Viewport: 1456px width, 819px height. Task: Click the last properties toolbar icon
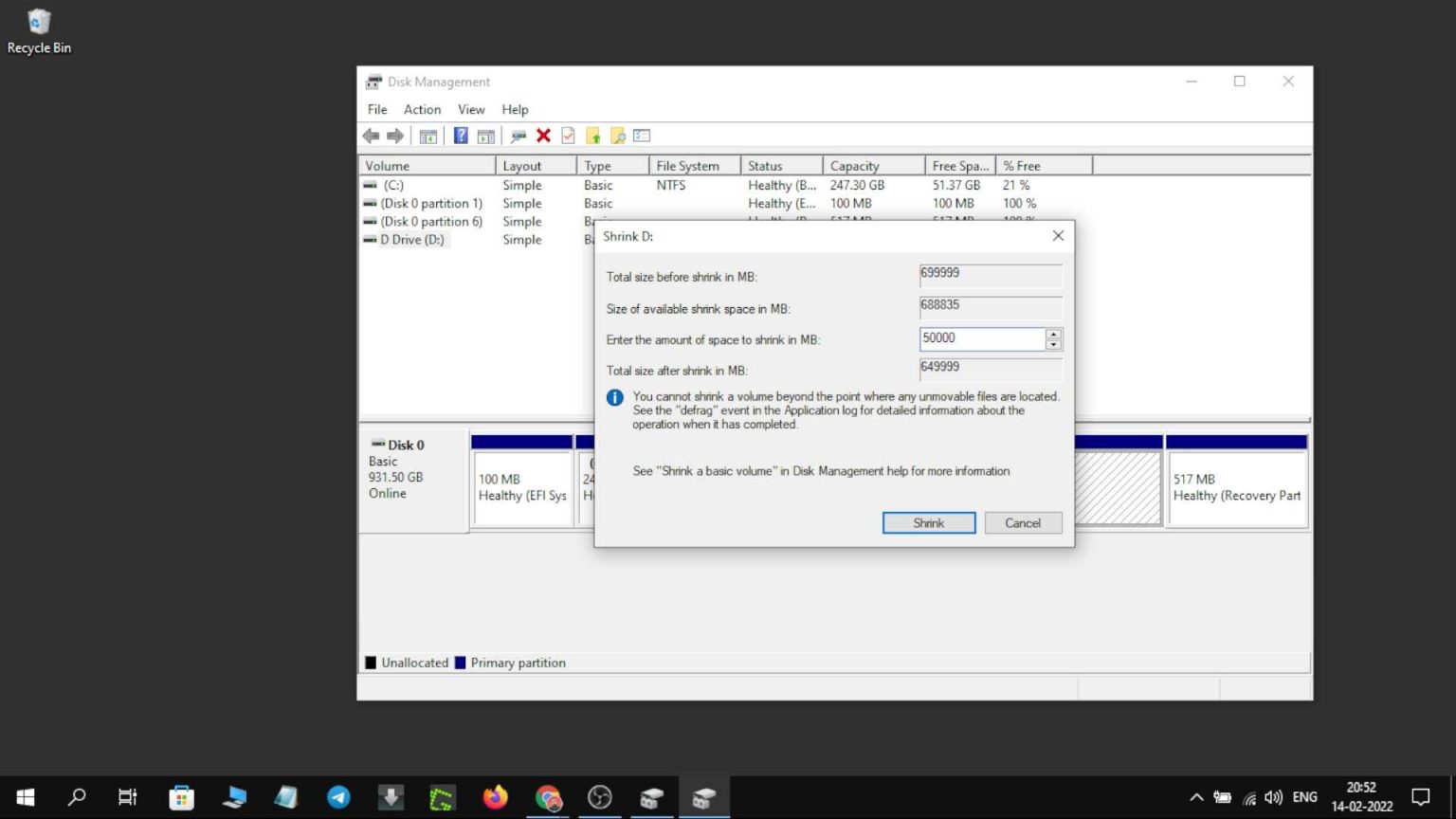pyautogui.click(x=642, y=136)
